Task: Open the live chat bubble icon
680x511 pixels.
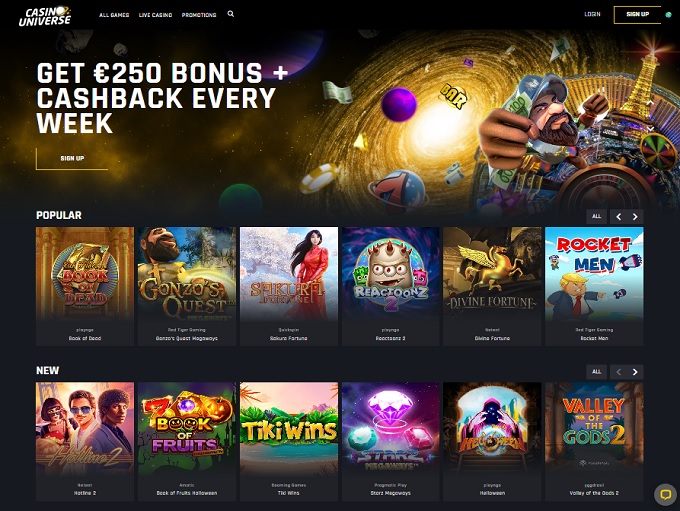Action: pos(665,495)
